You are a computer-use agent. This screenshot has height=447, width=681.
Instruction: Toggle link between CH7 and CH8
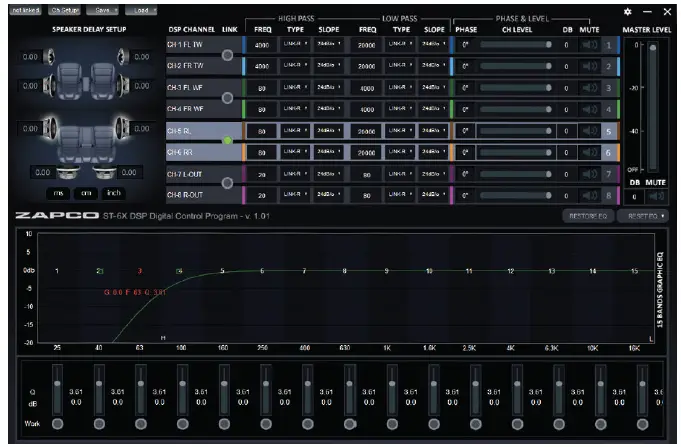(227, 183)
